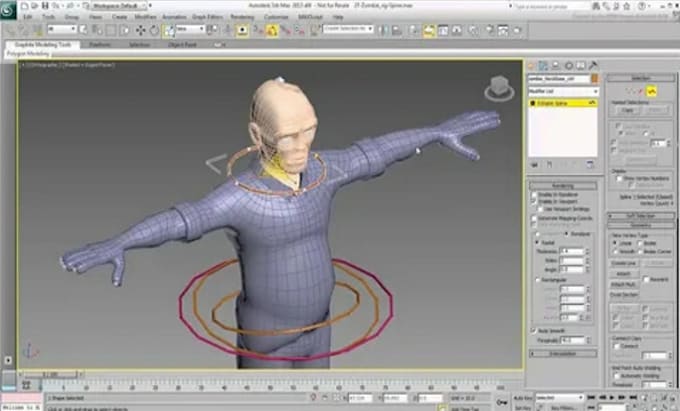
Task: Expand the Soft Selection rollout
Action: coord(641,216)
